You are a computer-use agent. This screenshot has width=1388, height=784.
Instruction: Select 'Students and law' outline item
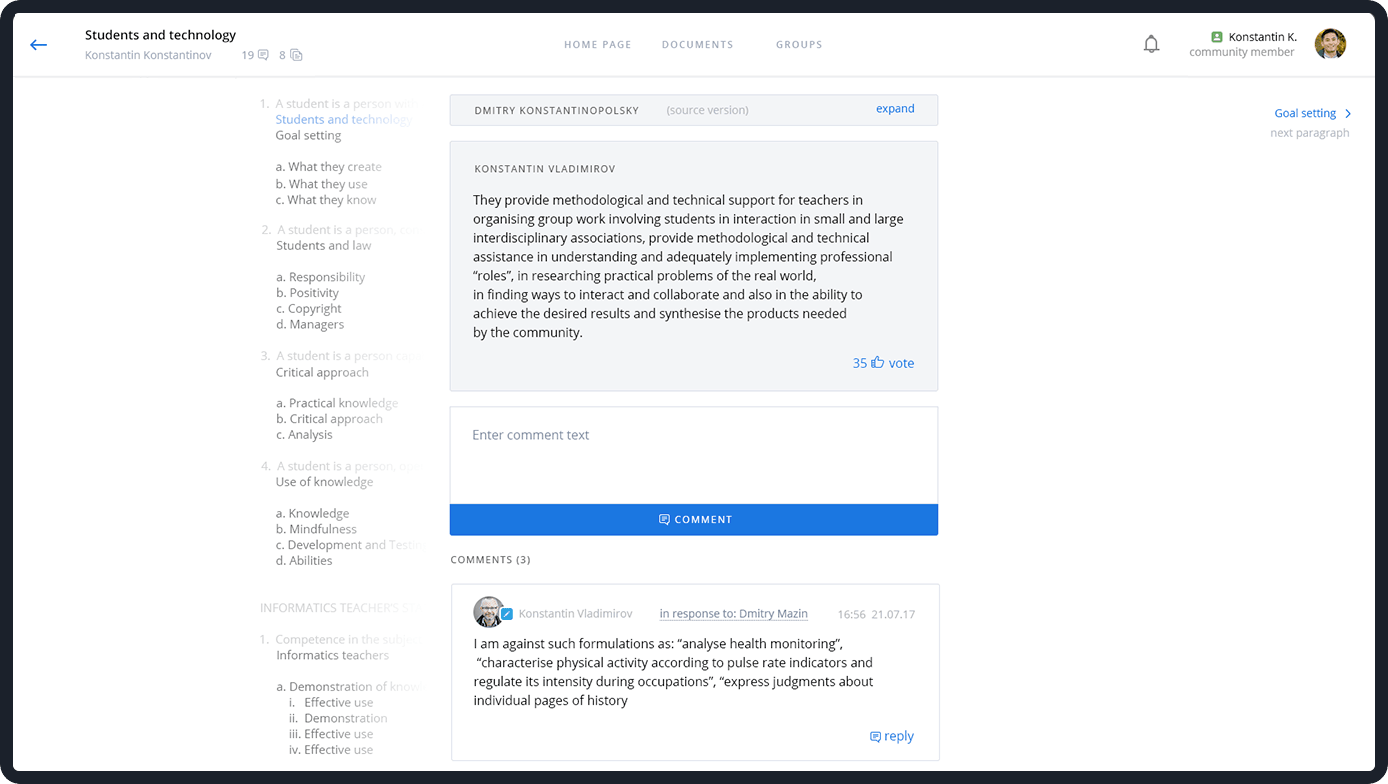pyautogui.click(x=324, y=246)
